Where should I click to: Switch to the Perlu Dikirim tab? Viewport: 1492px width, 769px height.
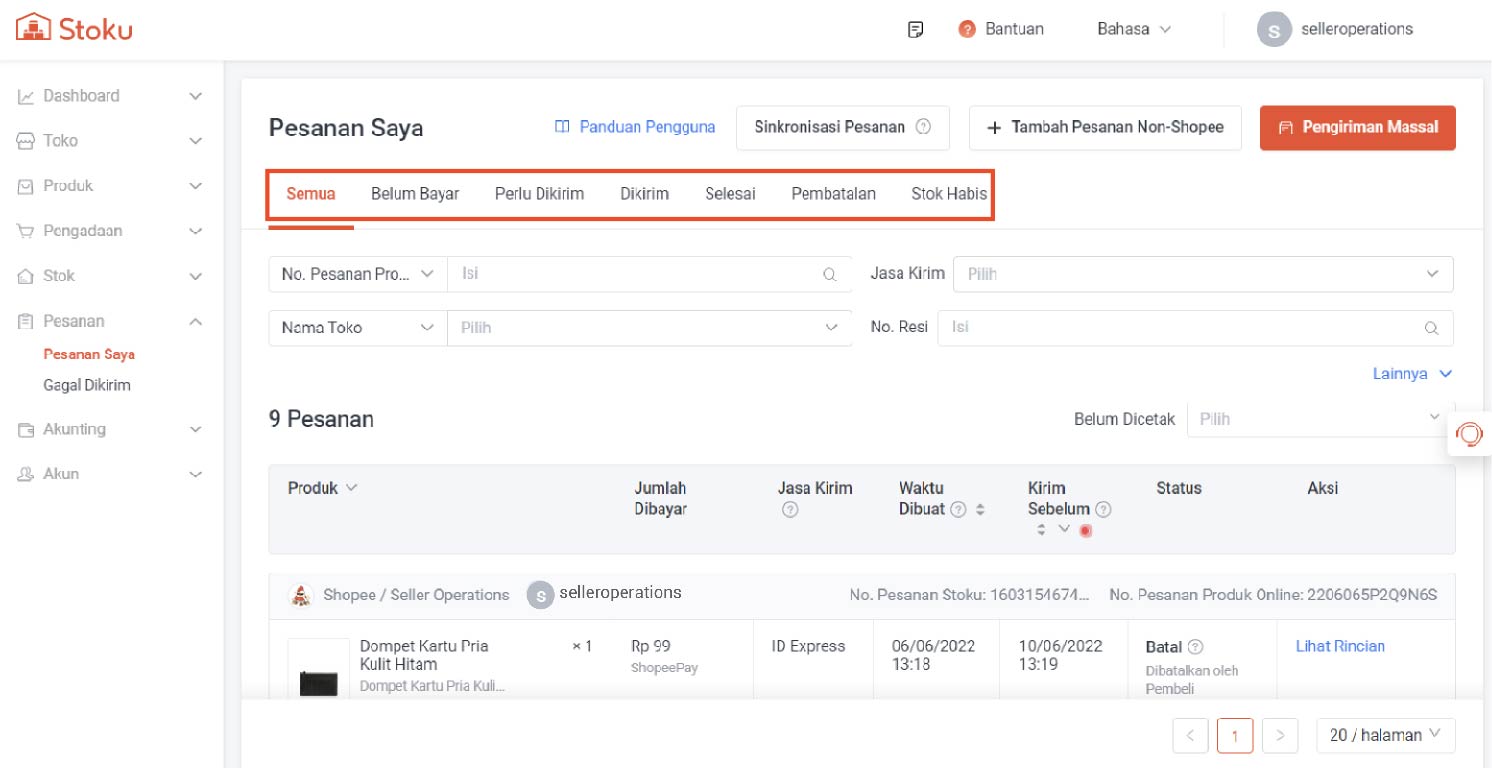coord(539,193)
